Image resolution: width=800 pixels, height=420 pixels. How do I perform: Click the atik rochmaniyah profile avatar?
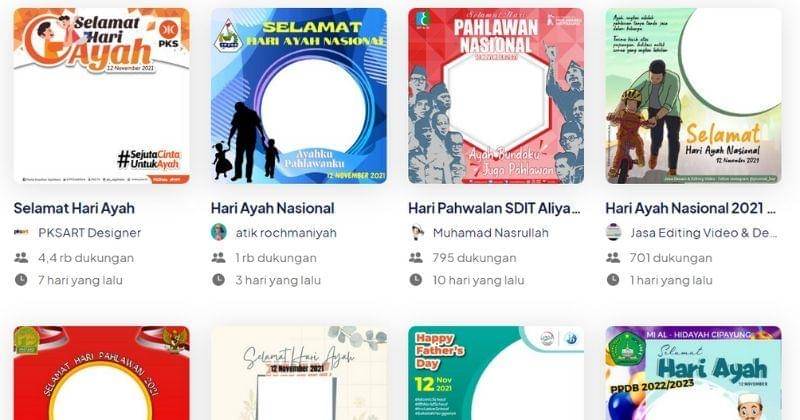click(219, 232)
